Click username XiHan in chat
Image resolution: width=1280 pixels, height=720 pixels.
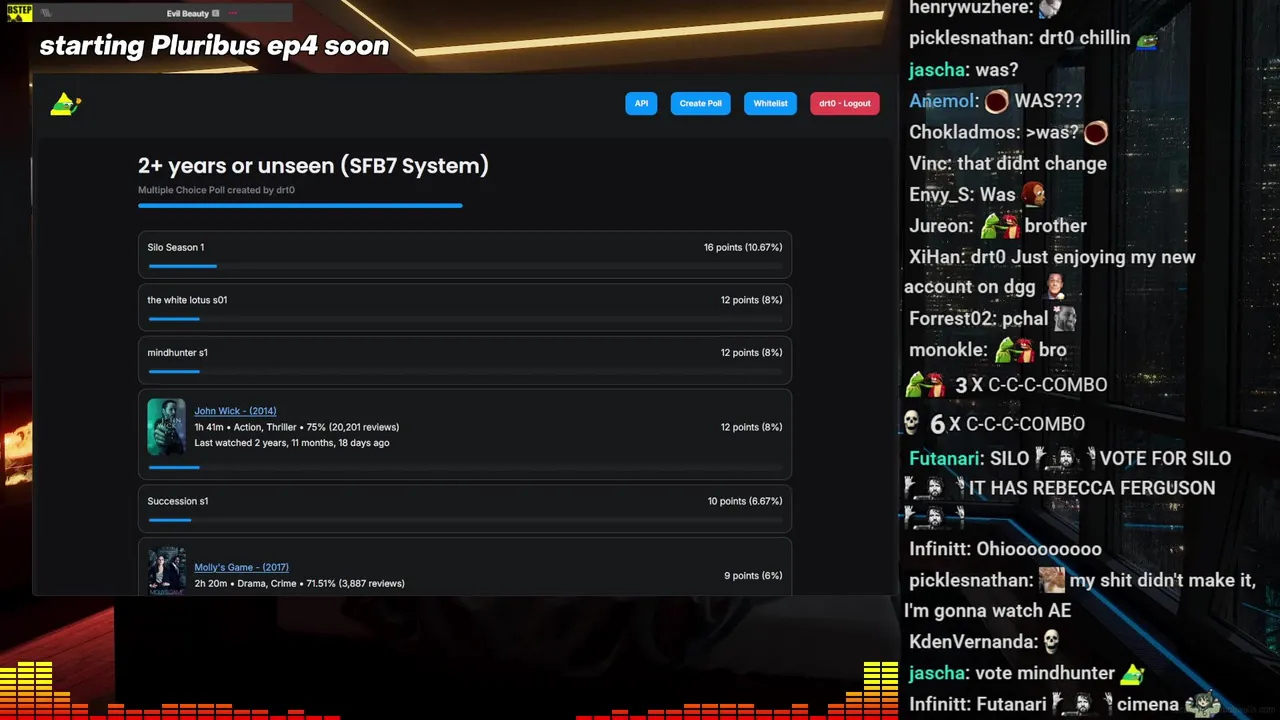936,257
